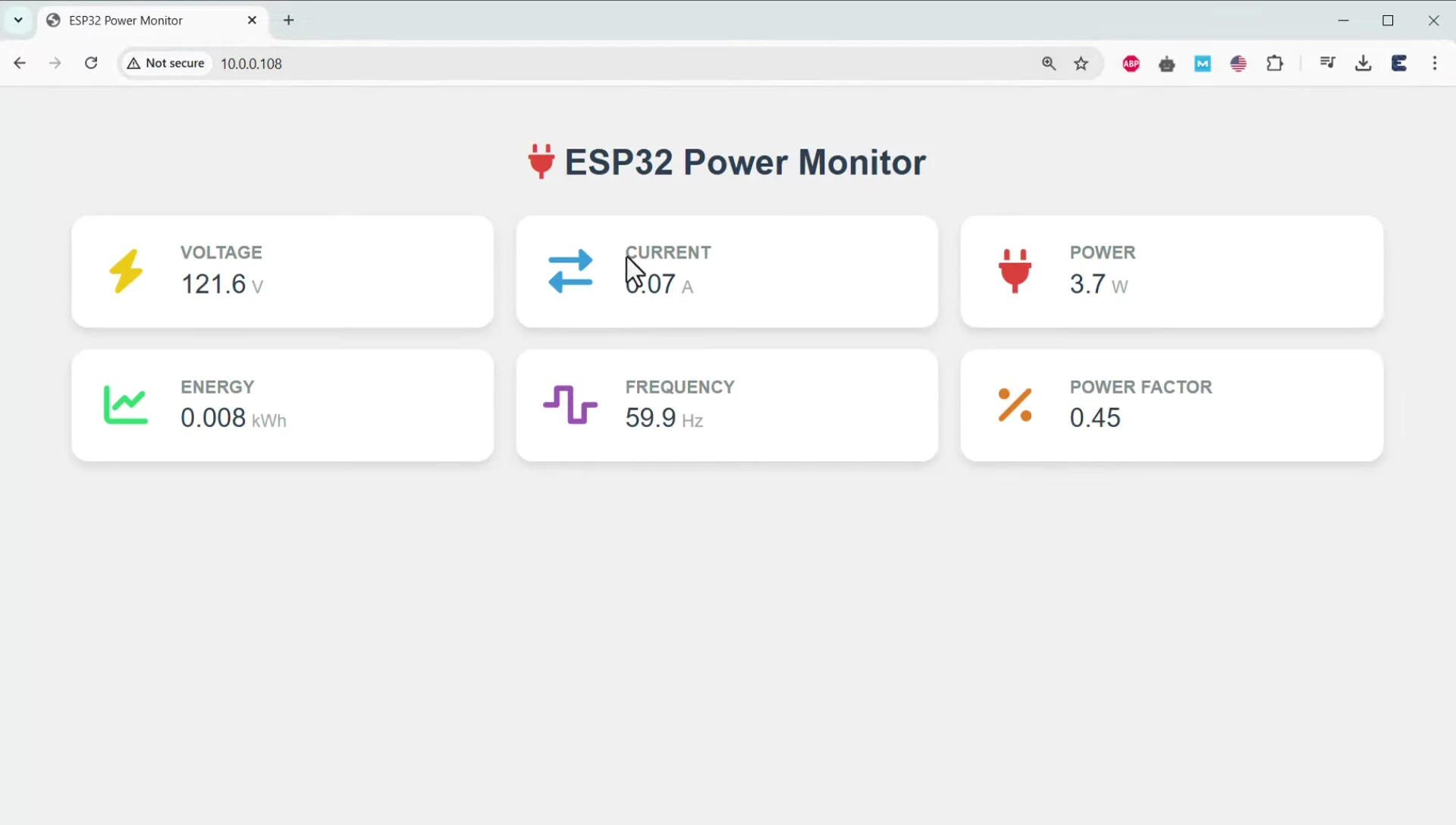Image resolution: width=1456 pixels, height=825 pixels.
Task: Click the ESP32 Power Monitor heading
Action: pos(745,162)
